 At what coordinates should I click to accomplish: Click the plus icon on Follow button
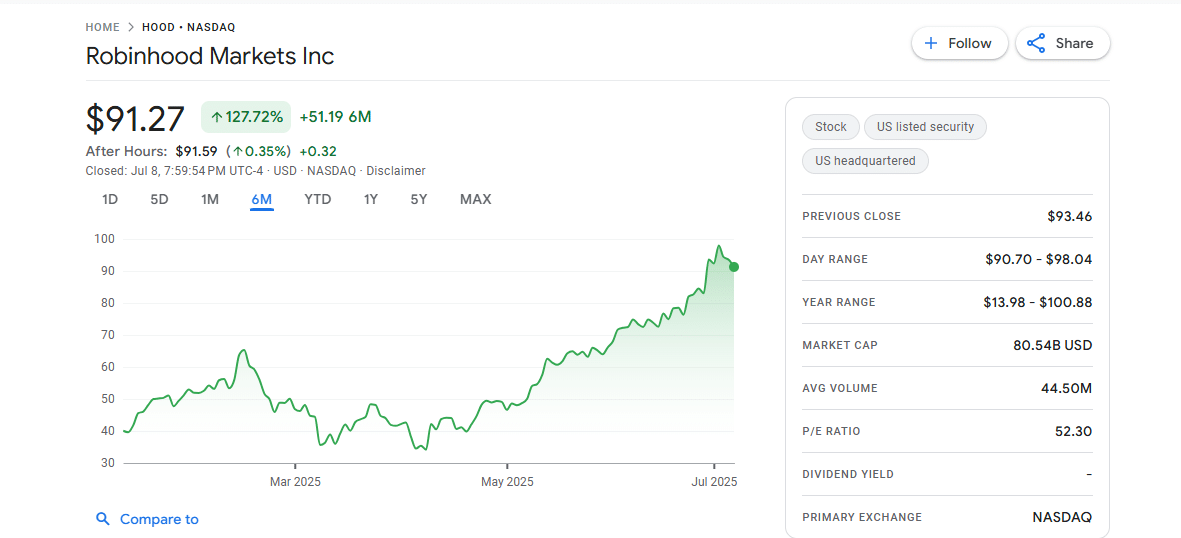pyautogui.click(x=931, y=43)
